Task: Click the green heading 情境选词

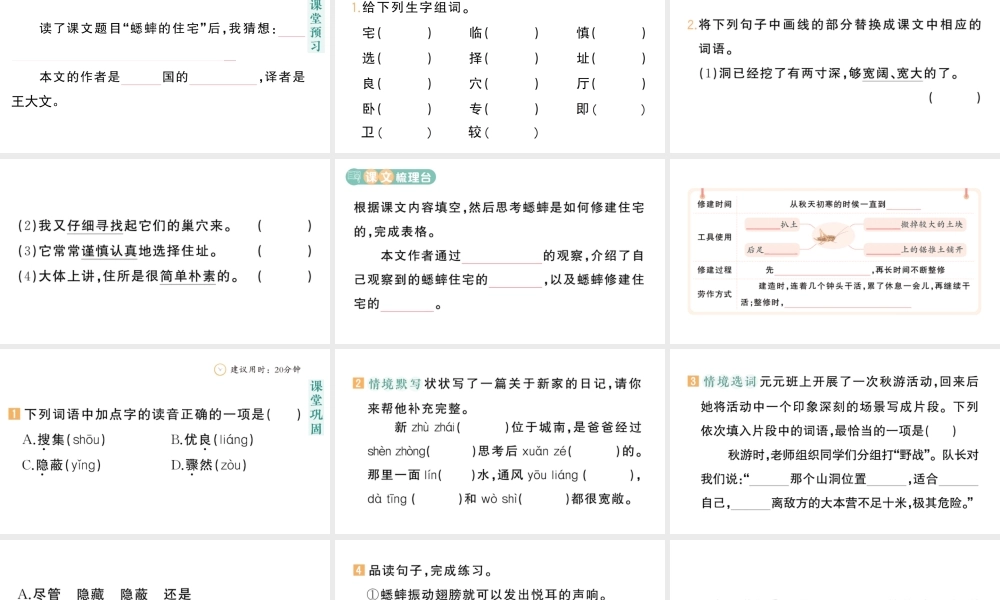Action: tap(730, 381)
